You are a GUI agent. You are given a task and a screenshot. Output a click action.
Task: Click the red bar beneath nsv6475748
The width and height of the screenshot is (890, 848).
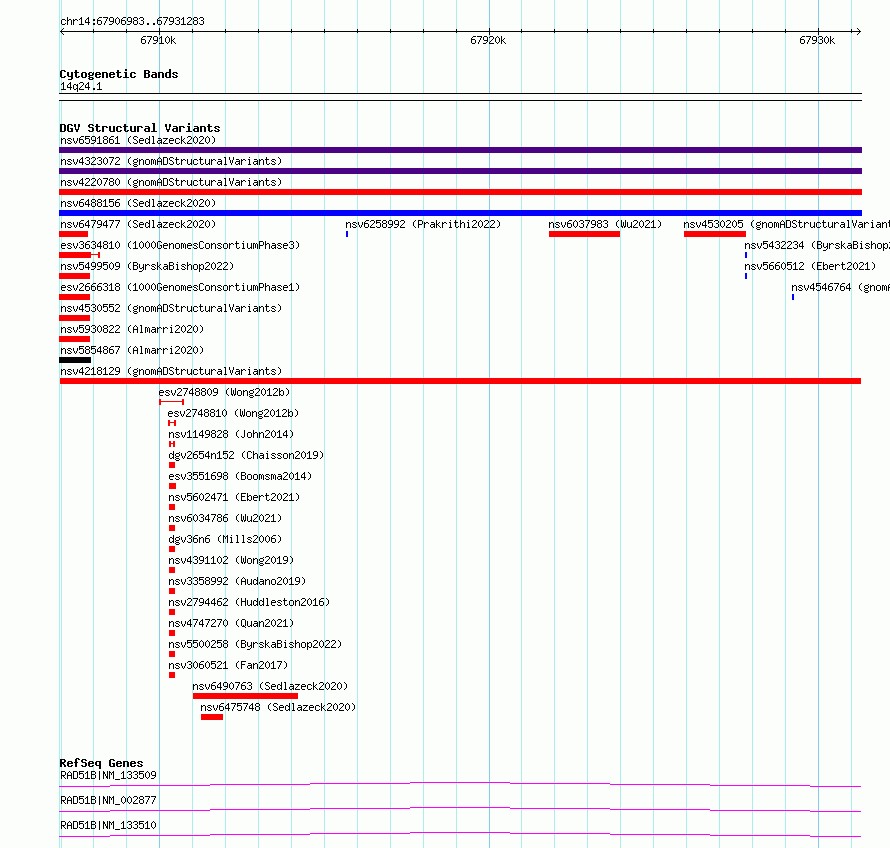point(212,717)
